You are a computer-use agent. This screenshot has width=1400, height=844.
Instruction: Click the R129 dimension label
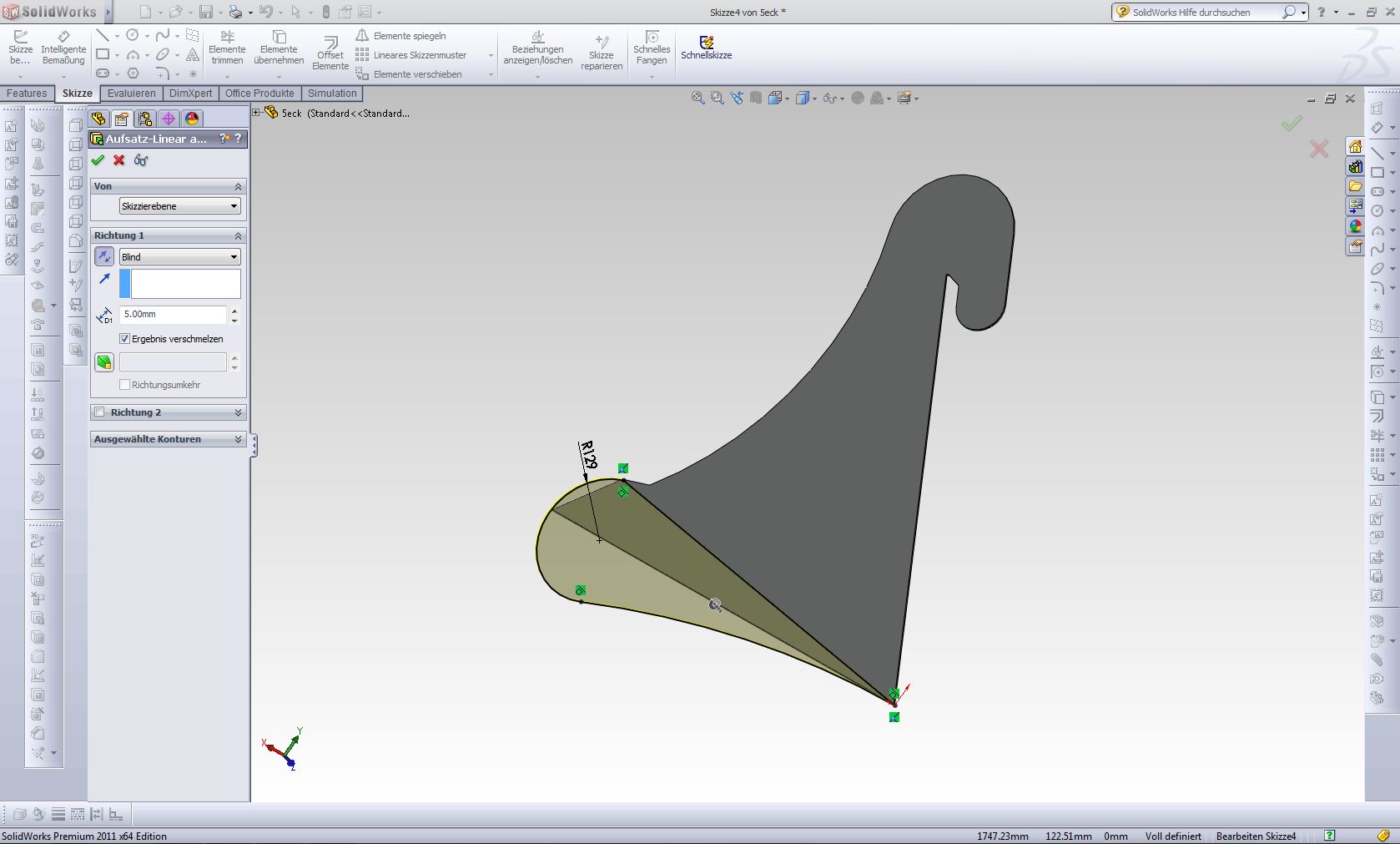(588, 456)
